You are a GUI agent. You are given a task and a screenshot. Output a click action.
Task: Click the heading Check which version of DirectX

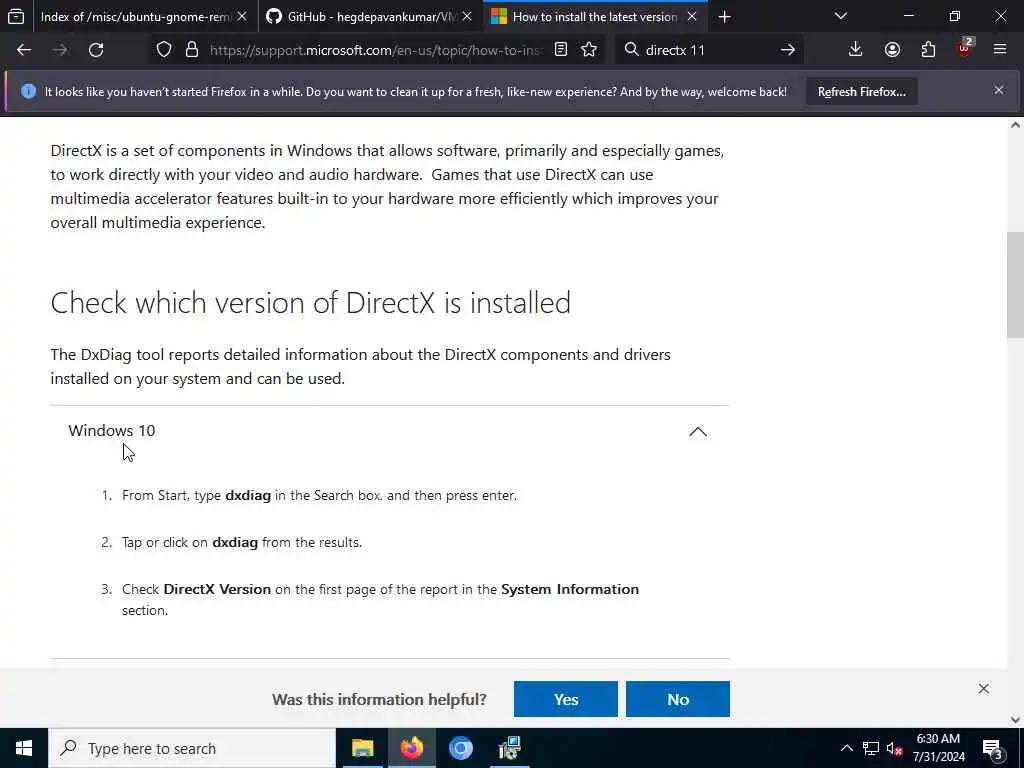pyautogui.click(x=310, y=303)
